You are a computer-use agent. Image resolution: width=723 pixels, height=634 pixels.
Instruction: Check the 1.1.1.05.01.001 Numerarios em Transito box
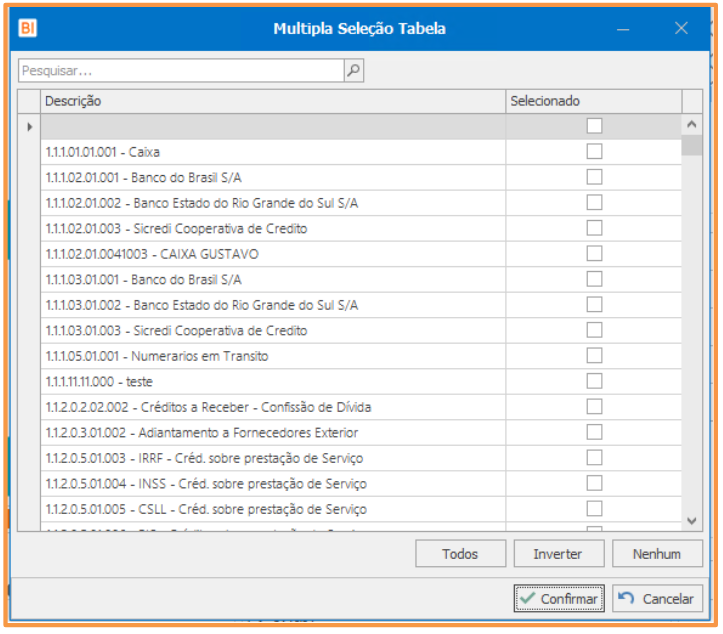click(x=594, y=356)
